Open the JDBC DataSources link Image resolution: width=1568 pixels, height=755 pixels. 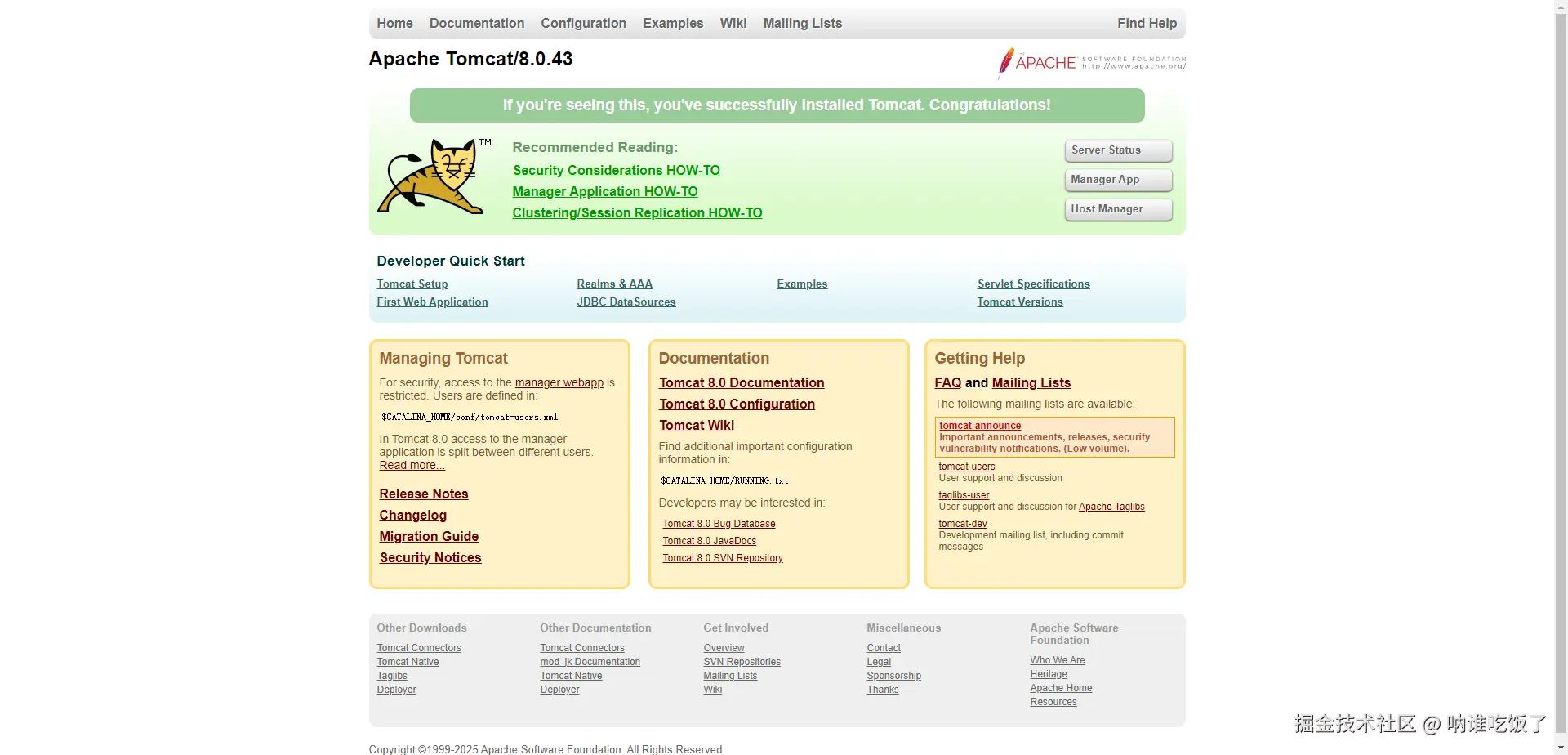click(626, 302)
